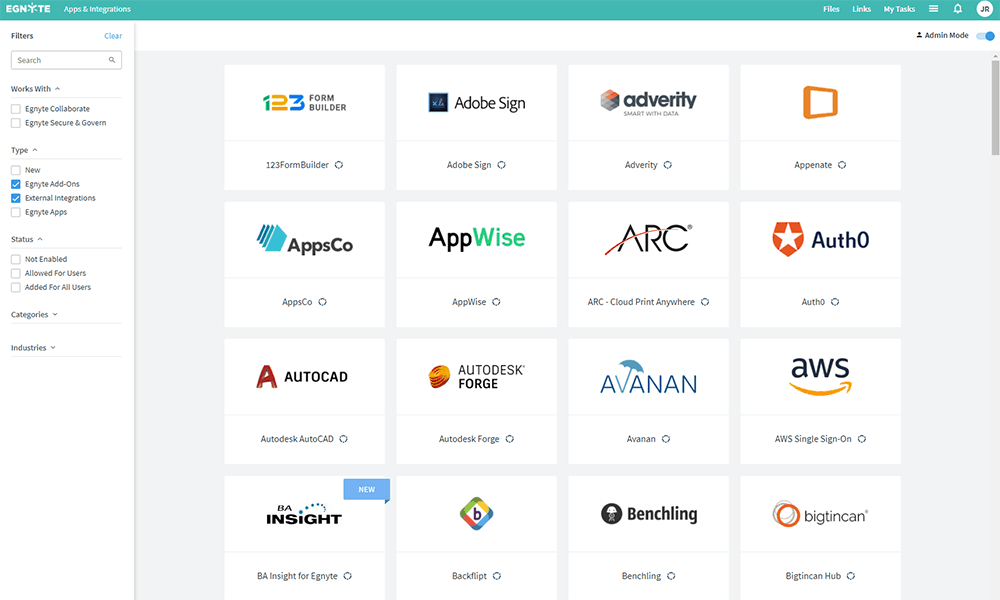The width and height of the screenshot is (1000, 600).
Task: Go to Links in the top navigation
Action: click(862, 9)
